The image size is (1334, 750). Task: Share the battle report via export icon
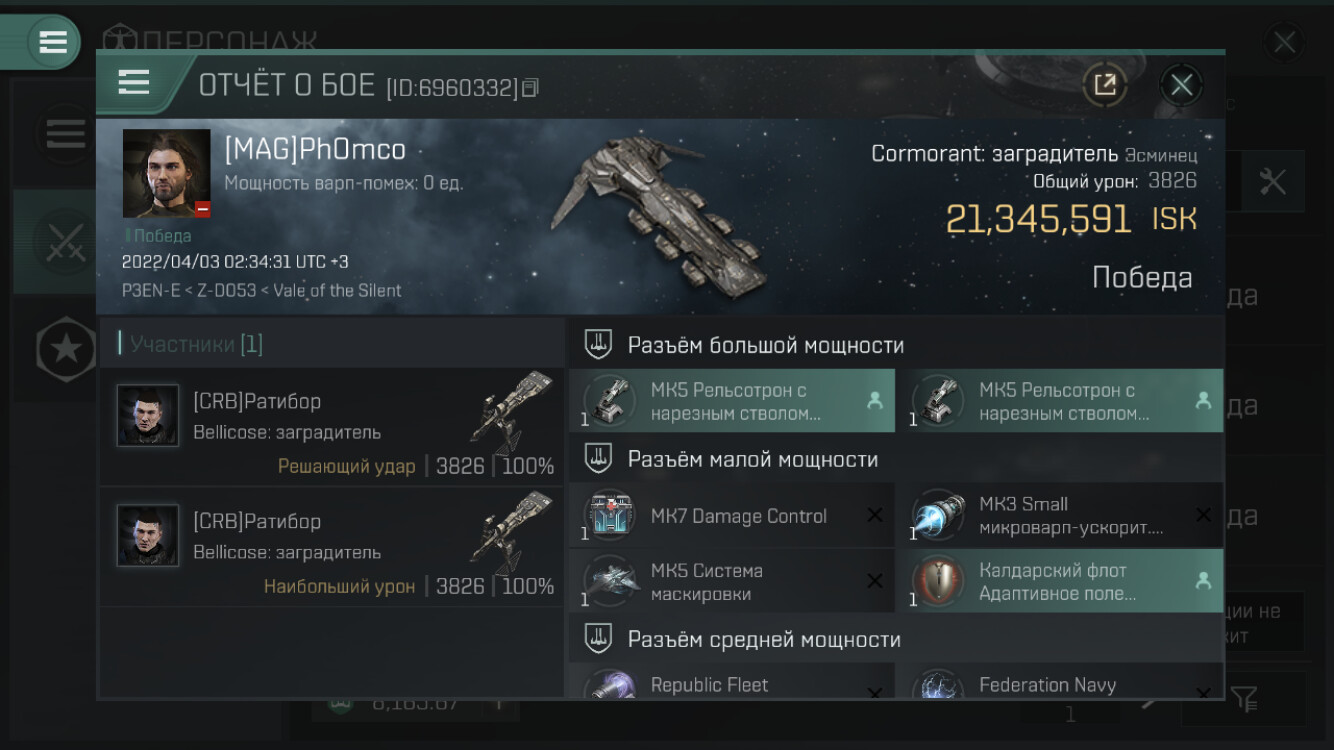(1105, 85)
